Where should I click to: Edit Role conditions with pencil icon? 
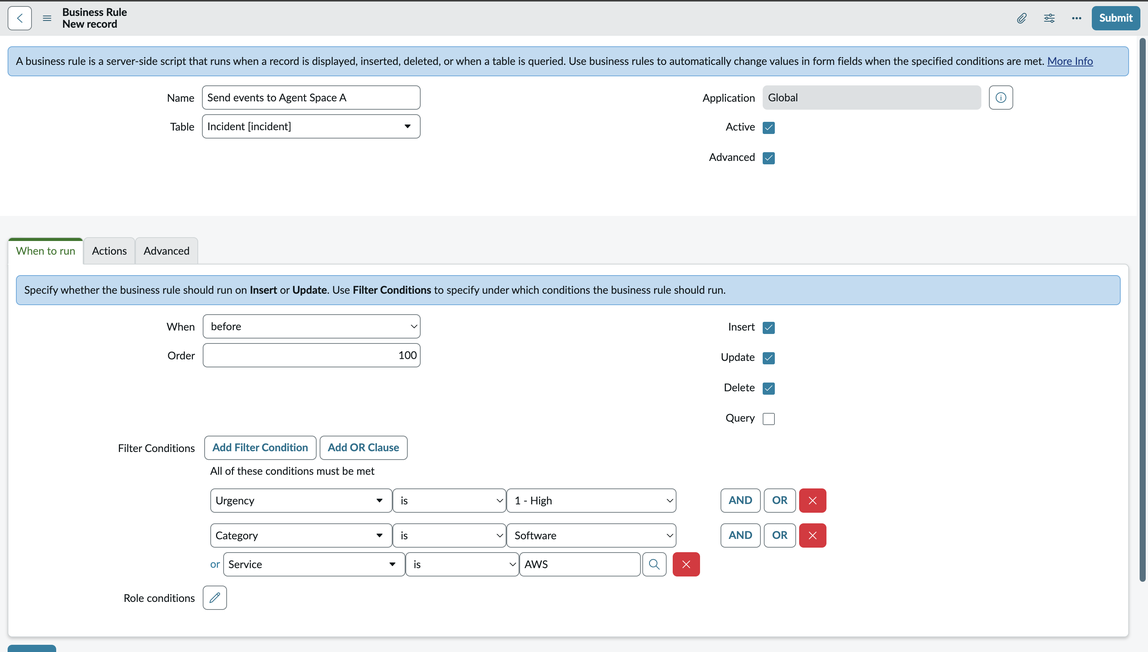pyautogui.click(x=215, y=598)
